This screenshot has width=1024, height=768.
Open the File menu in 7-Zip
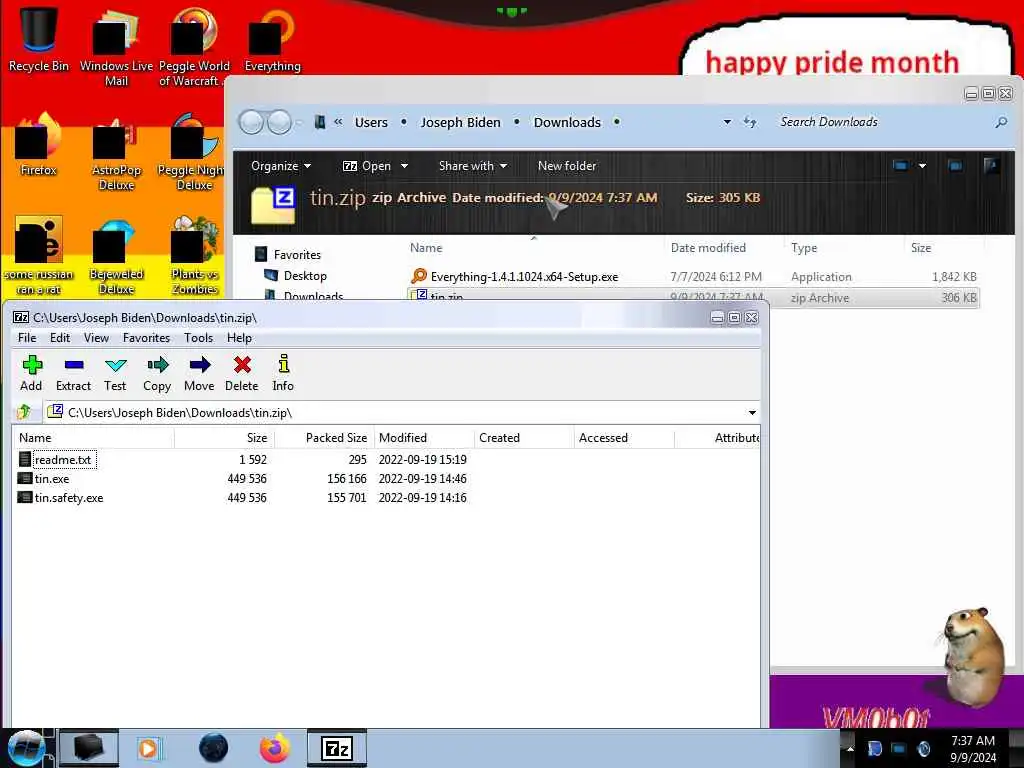[27, 338]
